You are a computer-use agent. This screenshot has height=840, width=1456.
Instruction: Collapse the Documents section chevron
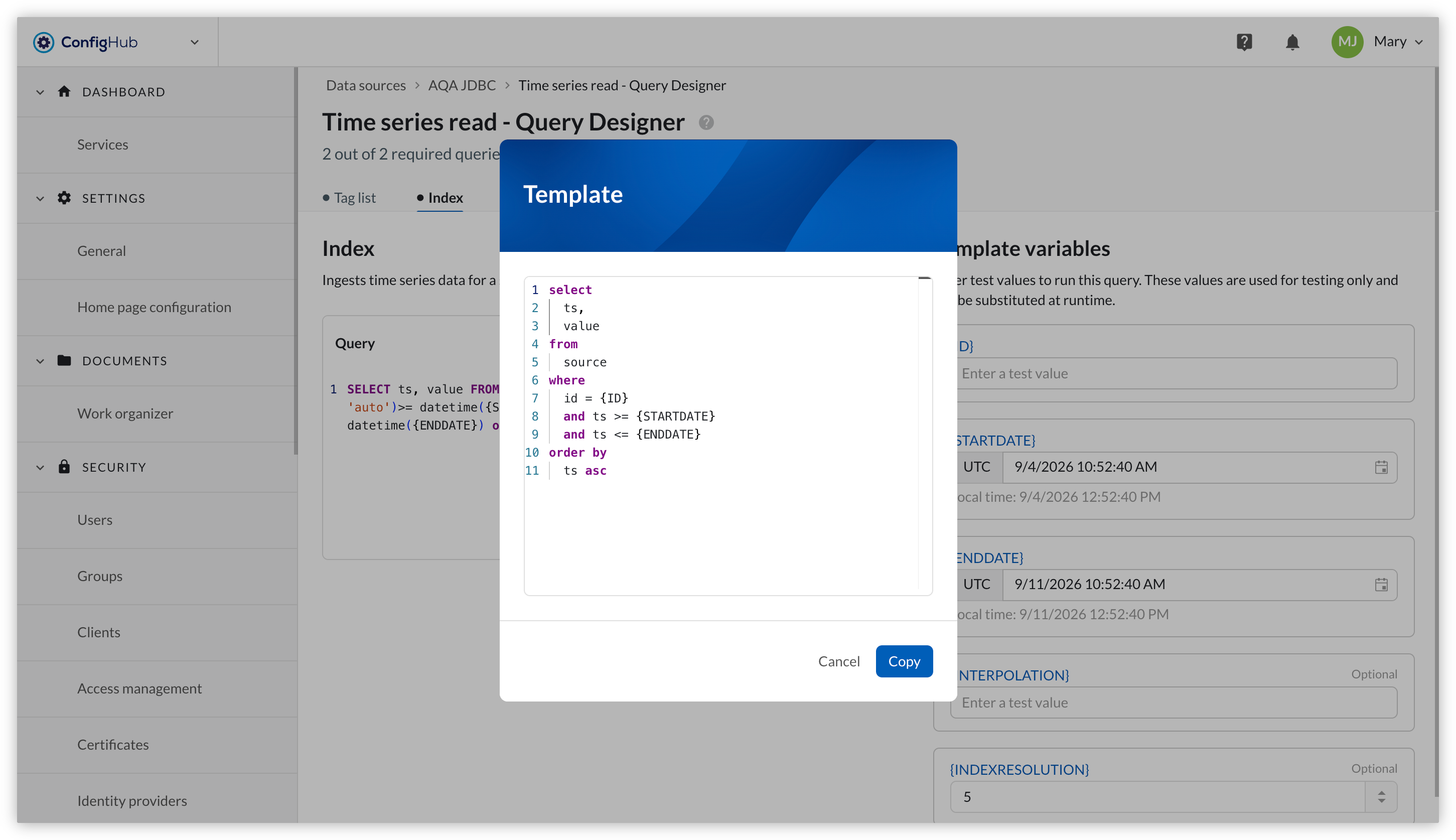pos(40,361)
